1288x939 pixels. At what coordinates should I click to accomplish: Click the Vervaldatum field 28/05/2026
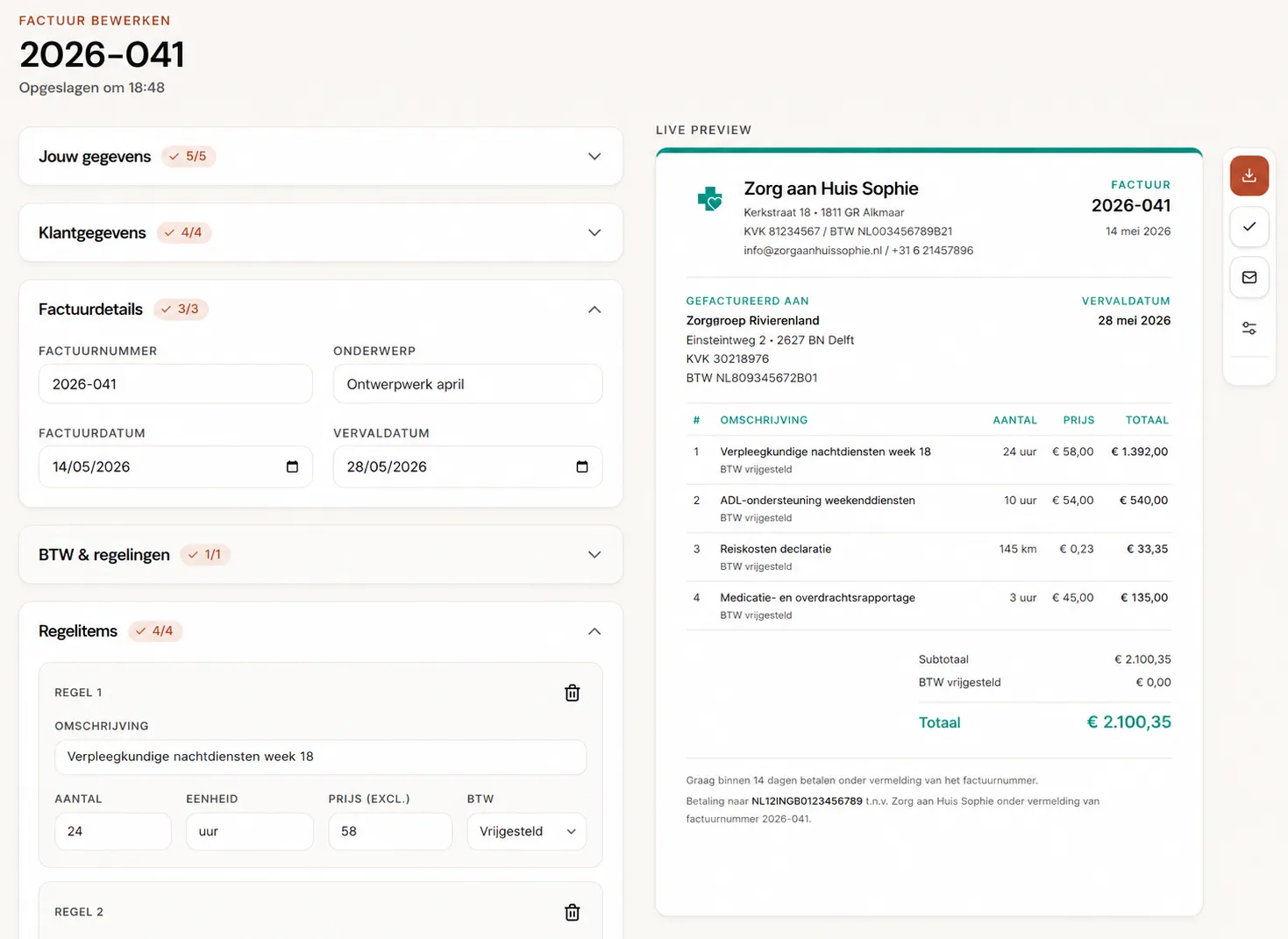[x=467, y=466]
